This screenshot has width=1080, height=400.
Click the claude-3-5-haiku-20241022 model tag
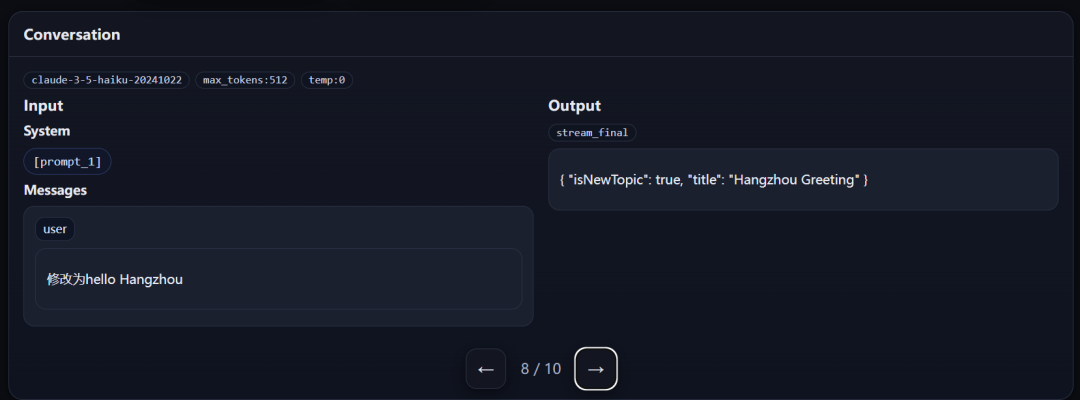tap(107, 80)
